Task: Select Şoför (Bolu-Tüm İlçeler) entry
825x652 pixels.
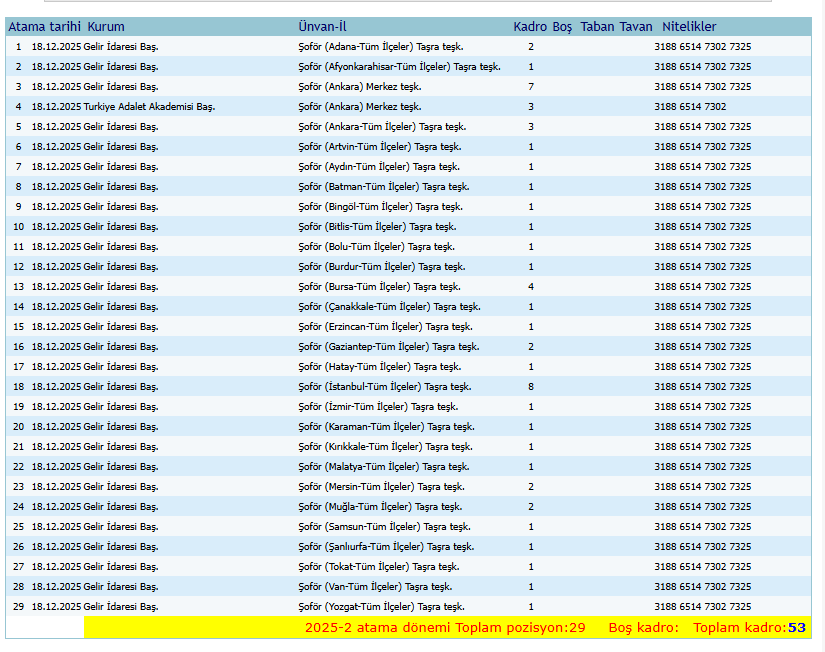Action: coord(377,247)
